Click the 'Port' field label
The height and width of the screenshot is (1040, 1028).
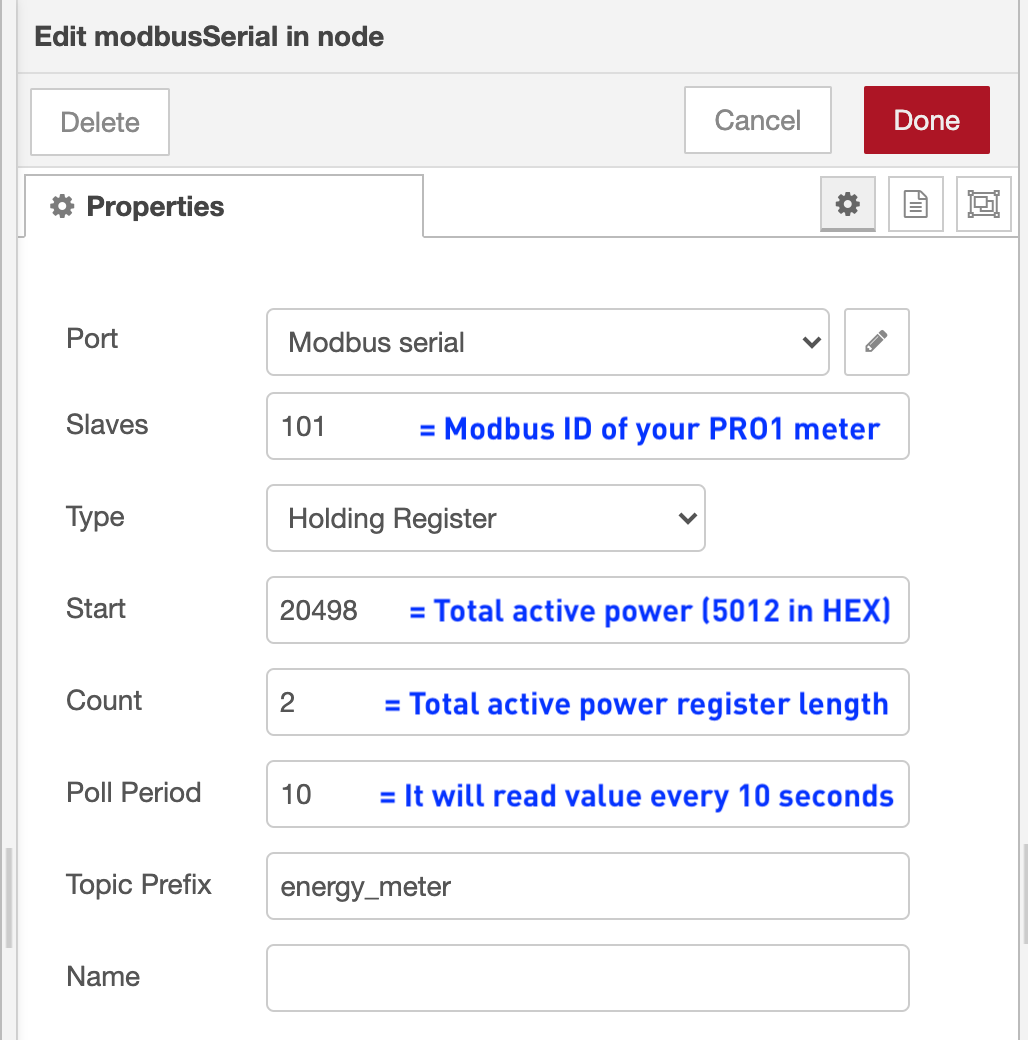[x=92, y=339]
